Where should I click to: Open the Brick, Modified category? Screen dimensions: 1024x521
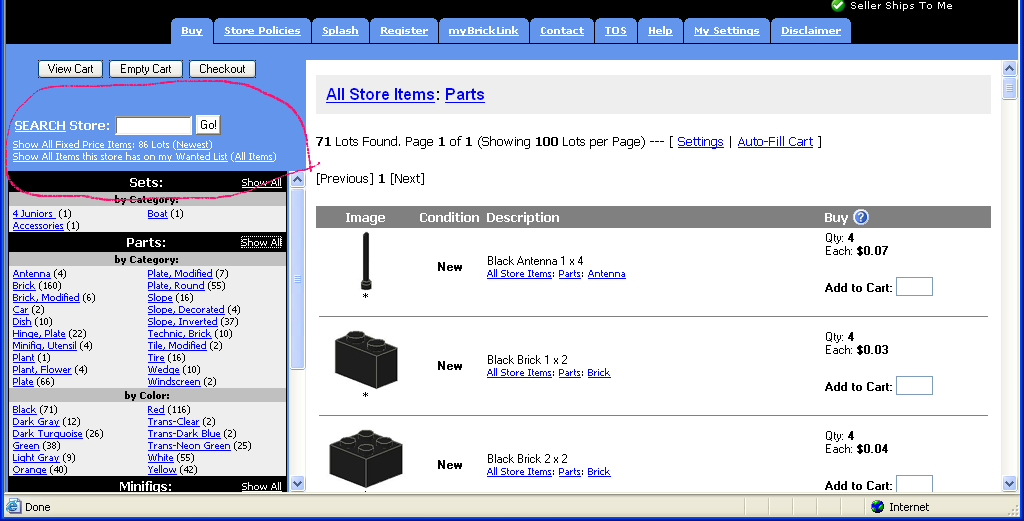coord(46,298)
